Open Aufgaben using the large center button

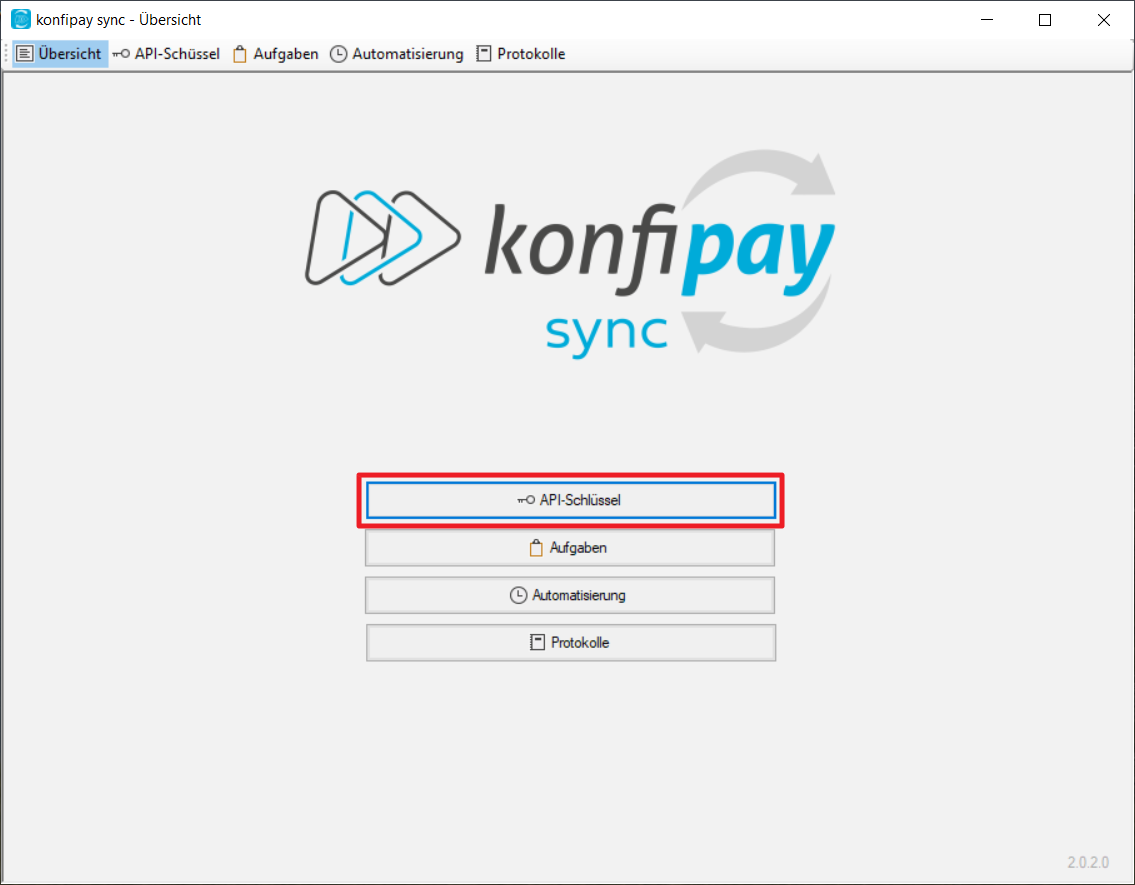[x=570, y=548]
